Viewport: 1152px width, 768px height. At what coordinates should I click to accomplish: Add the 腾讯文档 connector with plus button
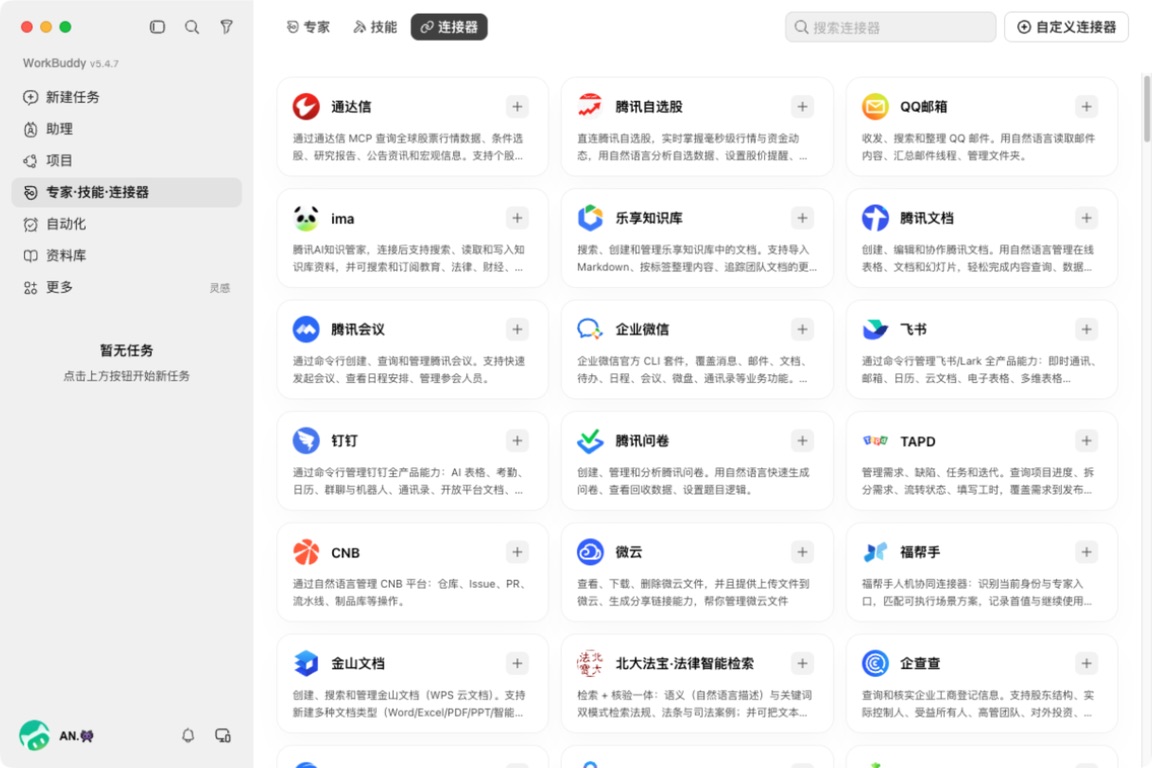[x=1087, y=218]
